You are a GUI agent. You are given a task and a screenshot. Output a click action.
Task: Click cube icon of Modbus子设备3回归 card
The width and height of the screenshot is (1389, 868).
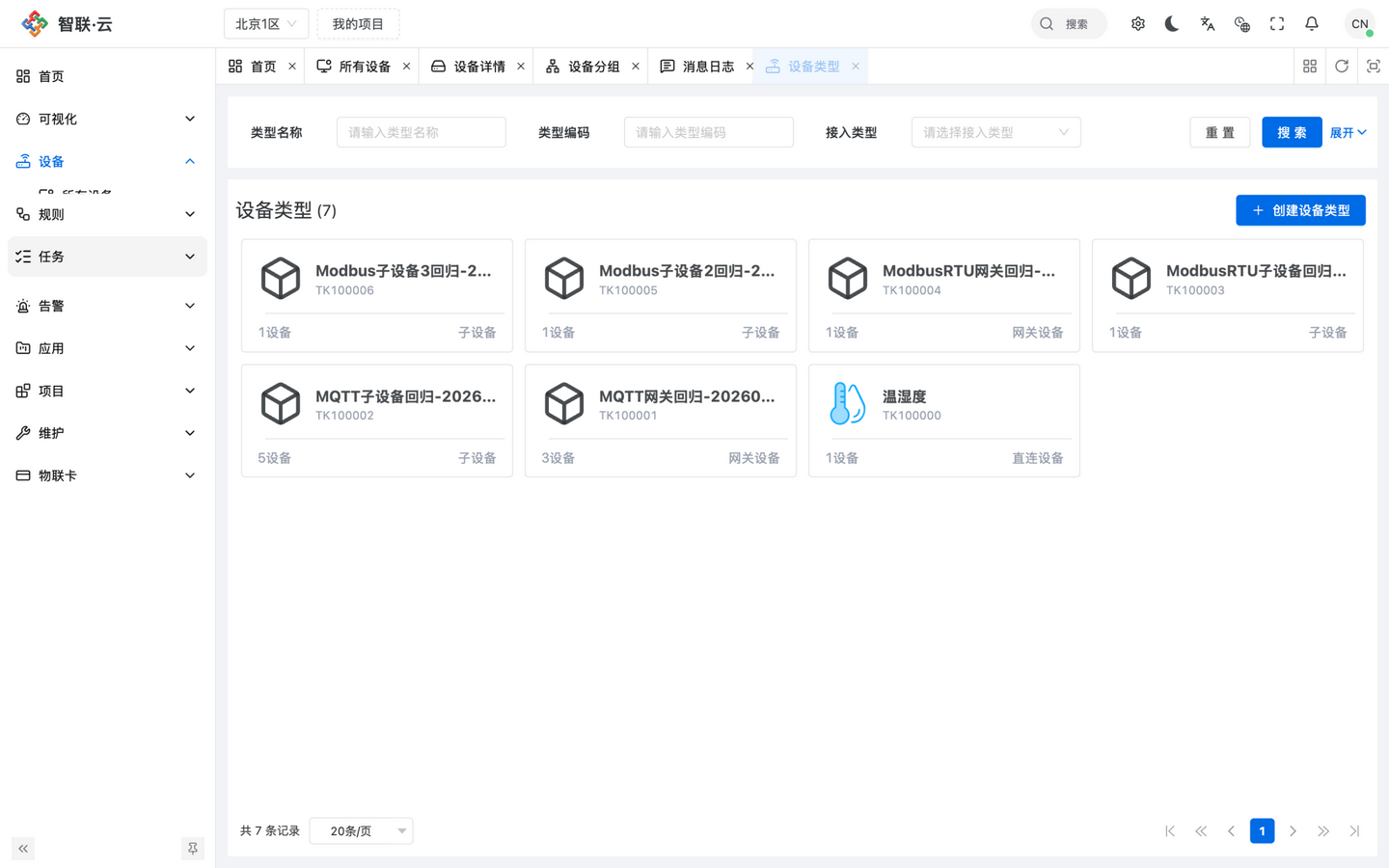281,278
